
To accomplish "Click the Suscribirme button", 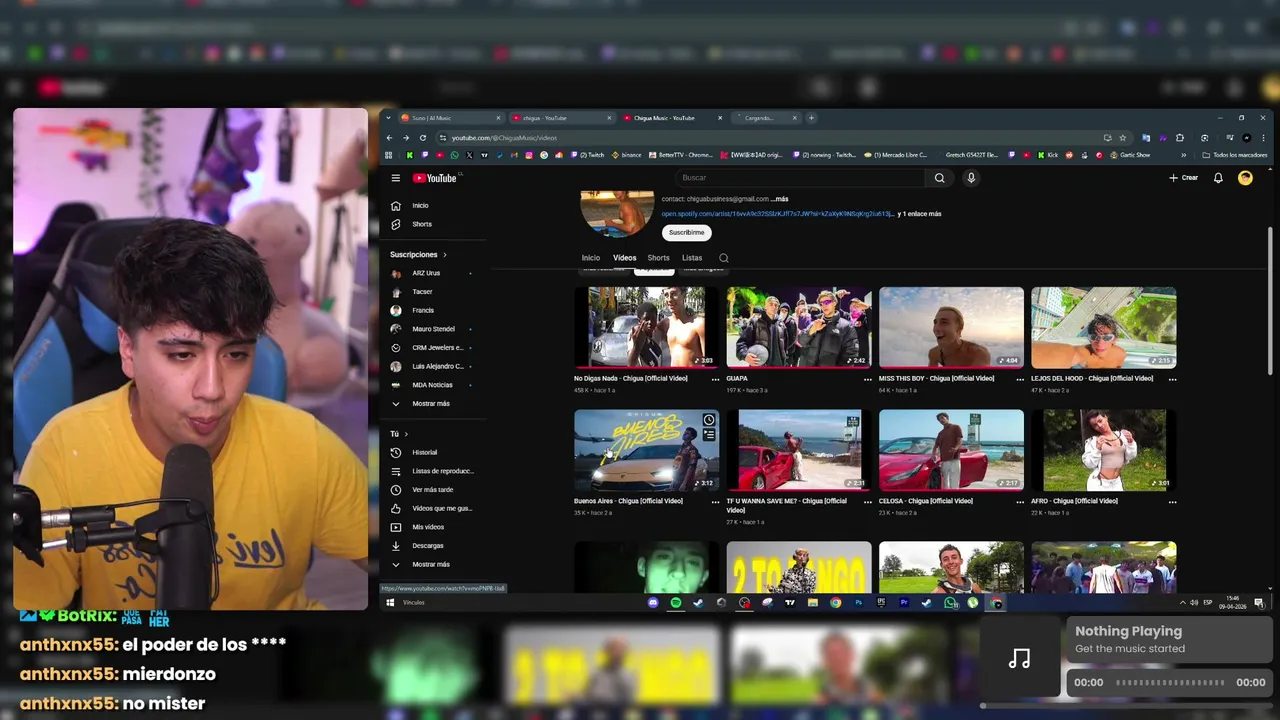I will pos(686,232).
